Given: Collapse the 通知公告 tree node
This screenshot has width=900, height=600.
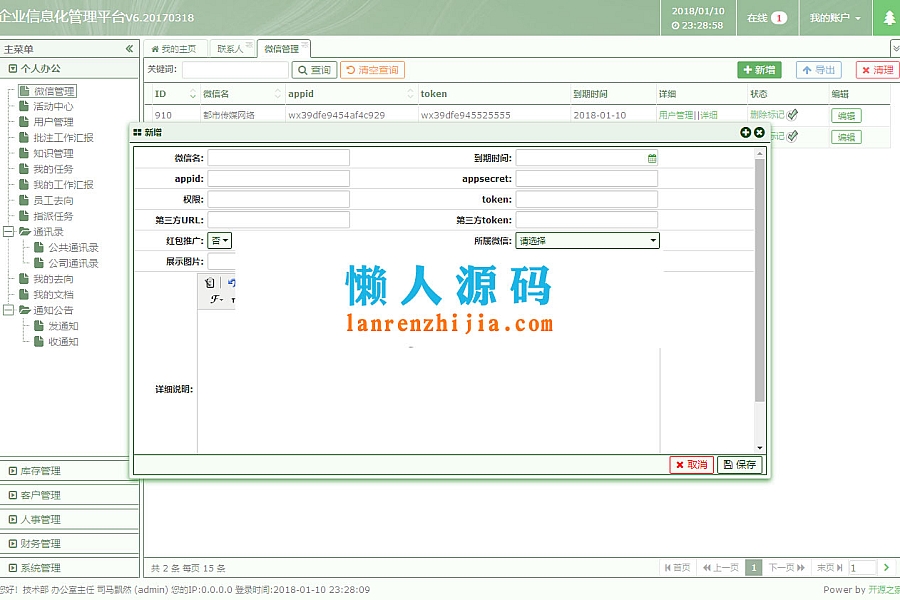Looking at the screenshot, I should coord(9,310).
